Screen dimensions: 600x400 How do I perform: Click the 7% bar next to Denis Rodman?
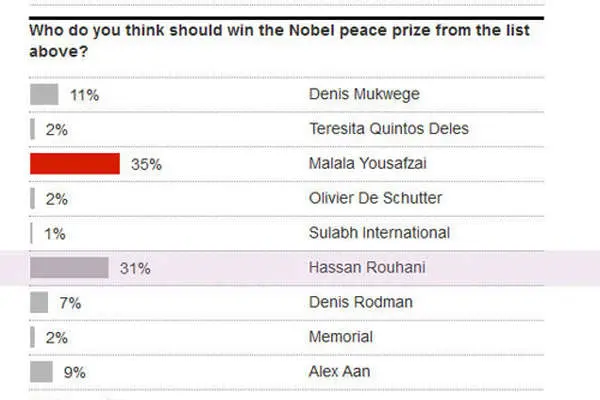tap(39, 302)
